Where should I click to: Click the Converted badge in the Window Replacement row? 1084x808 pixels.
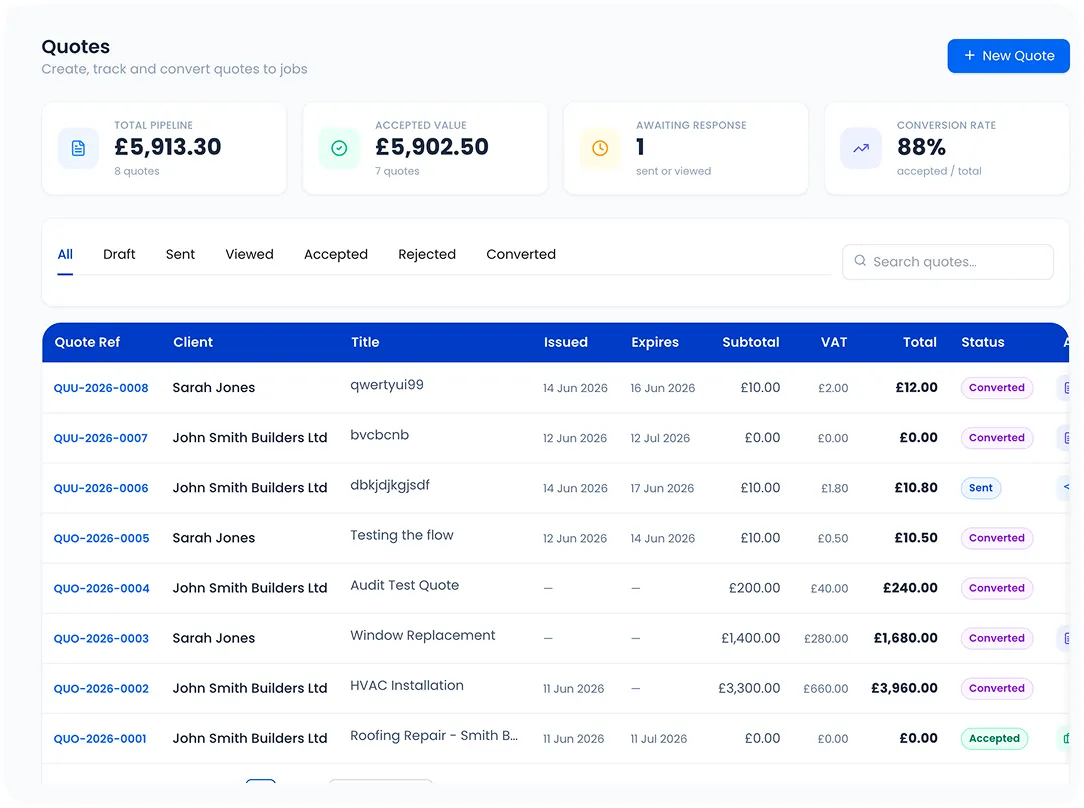pyautogui.click(x=997, y=638)
